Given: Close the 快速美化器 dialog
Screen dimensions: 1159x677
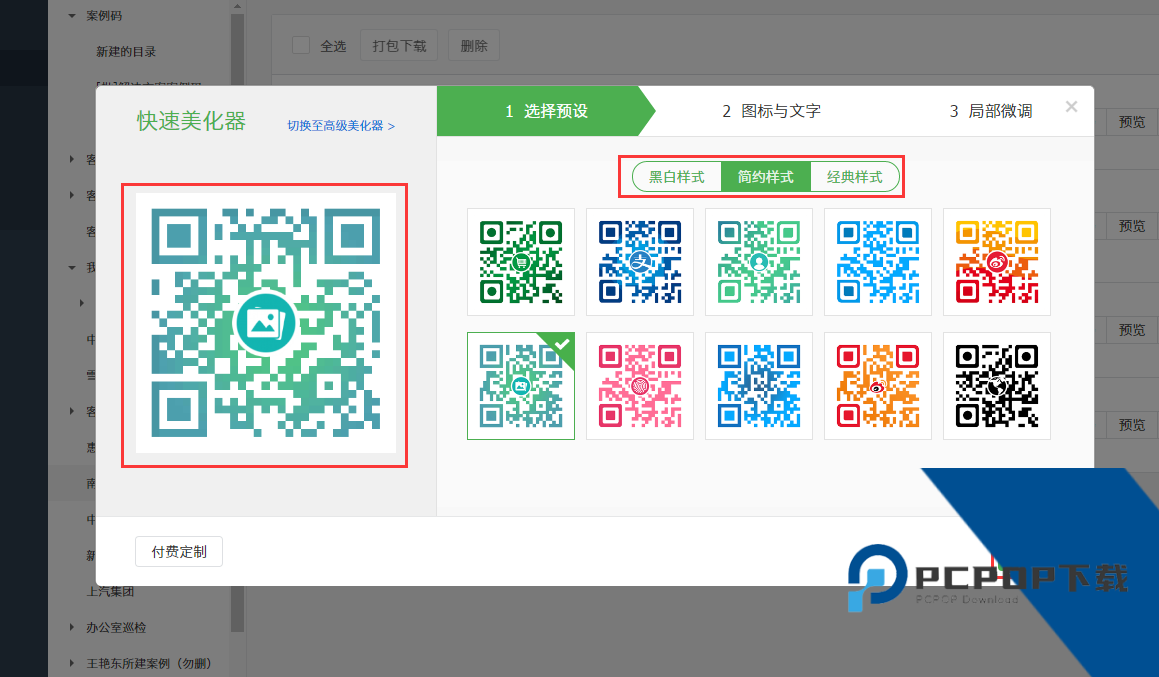Looking at the screenshot, I should [1071, 107].
